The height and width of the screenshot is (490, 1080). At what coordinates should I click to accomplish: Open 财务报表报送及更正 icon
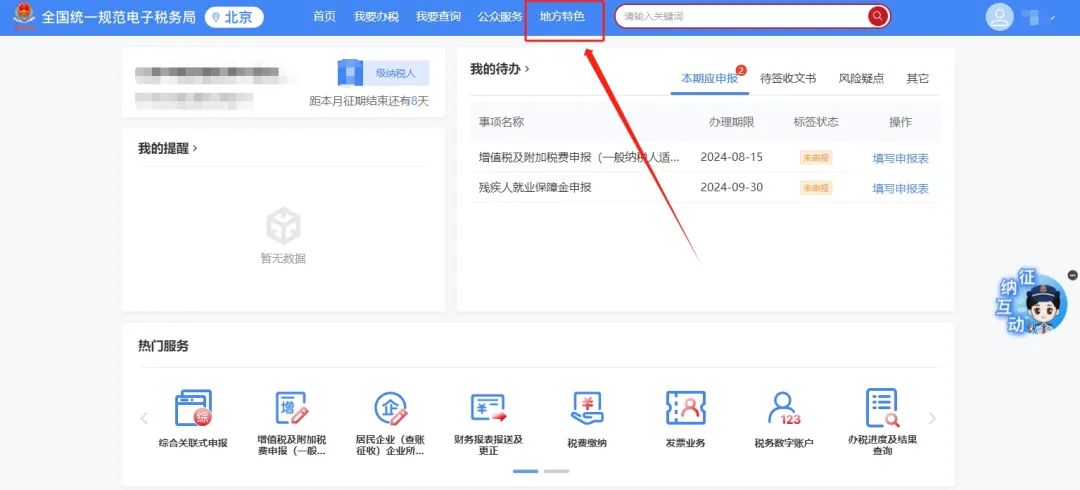[x=488, y=410]
